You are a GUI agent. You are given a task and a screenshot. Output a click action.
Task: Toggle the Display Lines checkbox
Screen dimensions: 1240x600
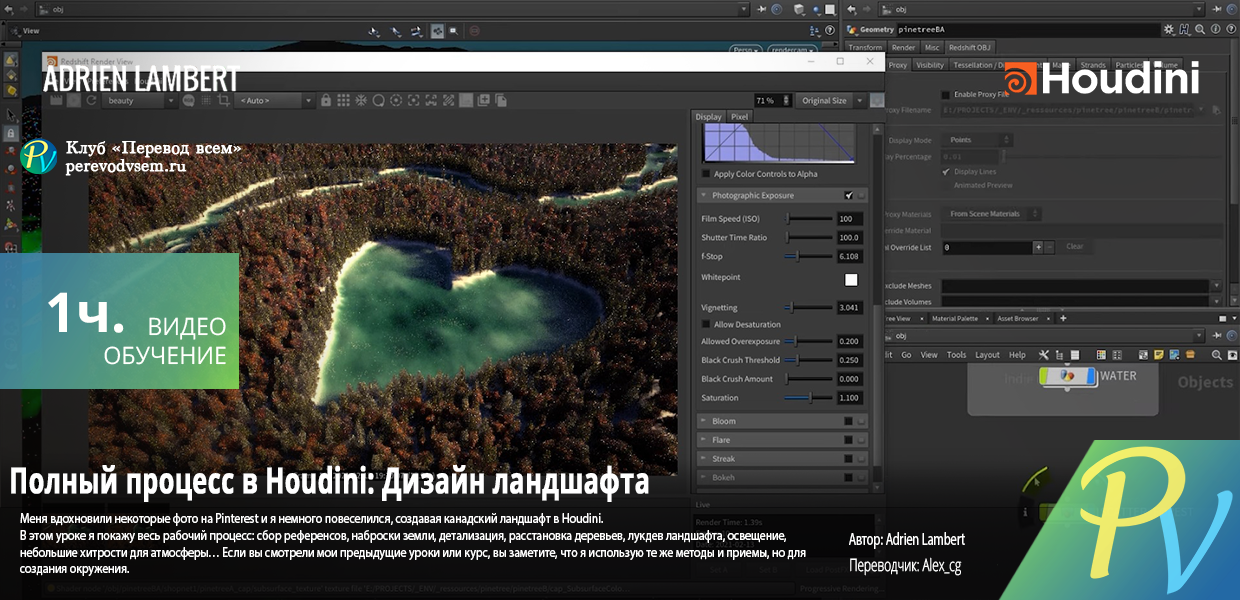pos(946,171)
